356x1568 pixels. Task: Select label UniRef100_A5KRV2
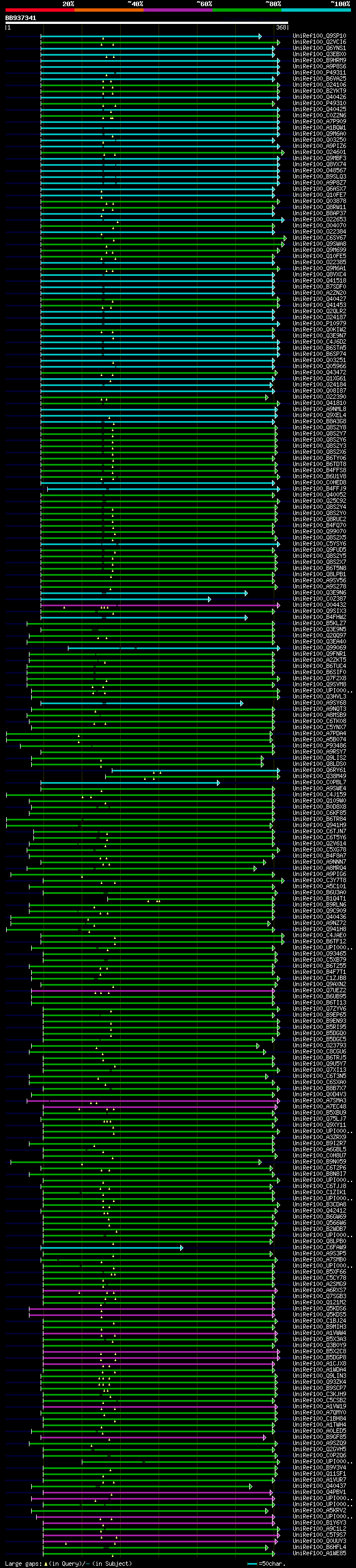coord(319,1510)
